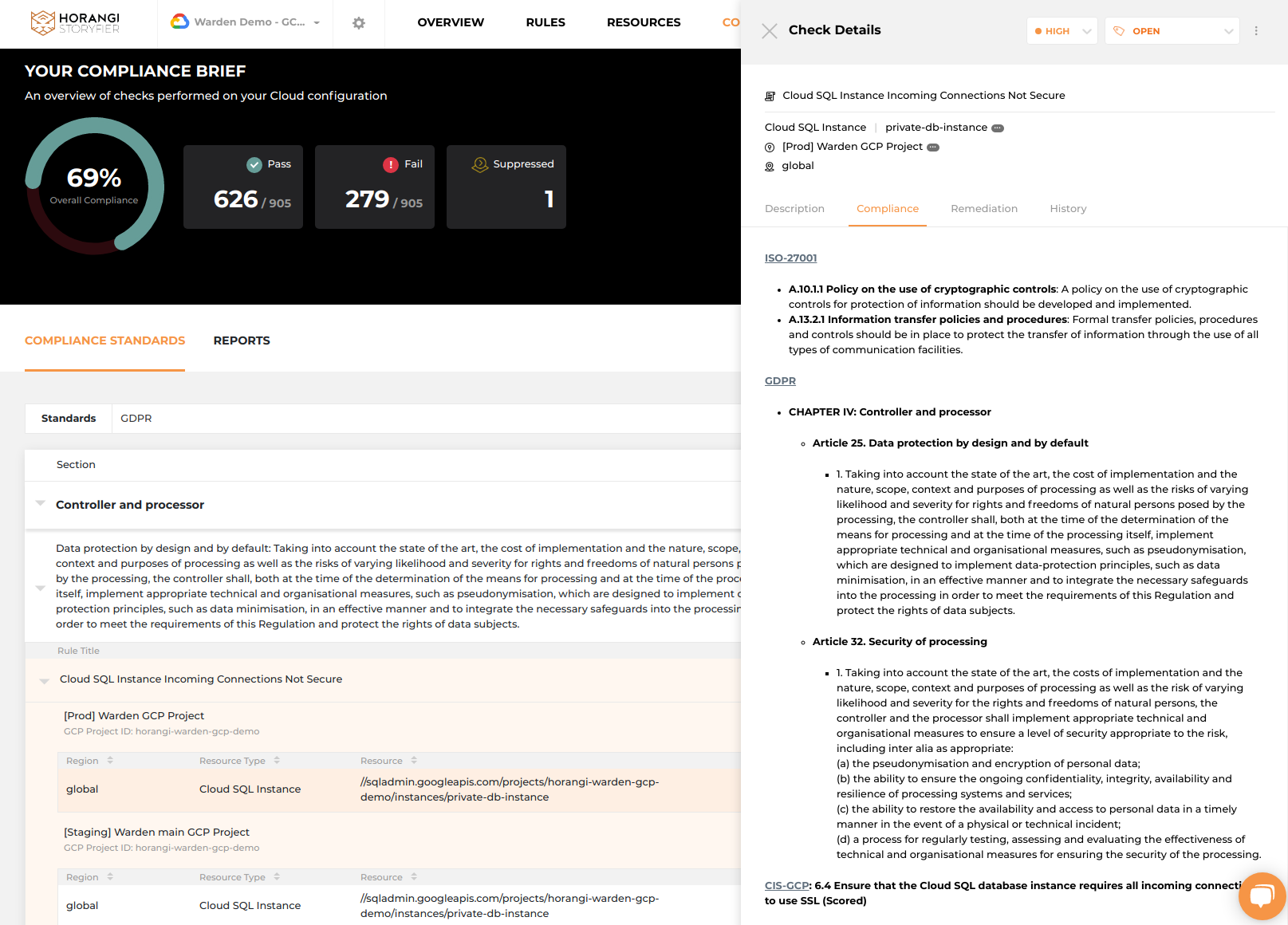The image size is (1288, 925).
Task: Open the three-dot more options menu
Action: pos(1256,31)
